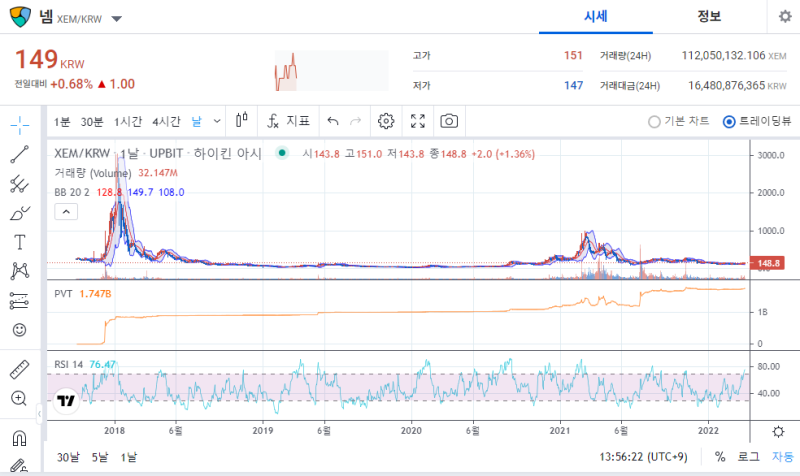Open price axis settings gear
The height and width of the screenshot is (476, 800).
coord(778,432)
